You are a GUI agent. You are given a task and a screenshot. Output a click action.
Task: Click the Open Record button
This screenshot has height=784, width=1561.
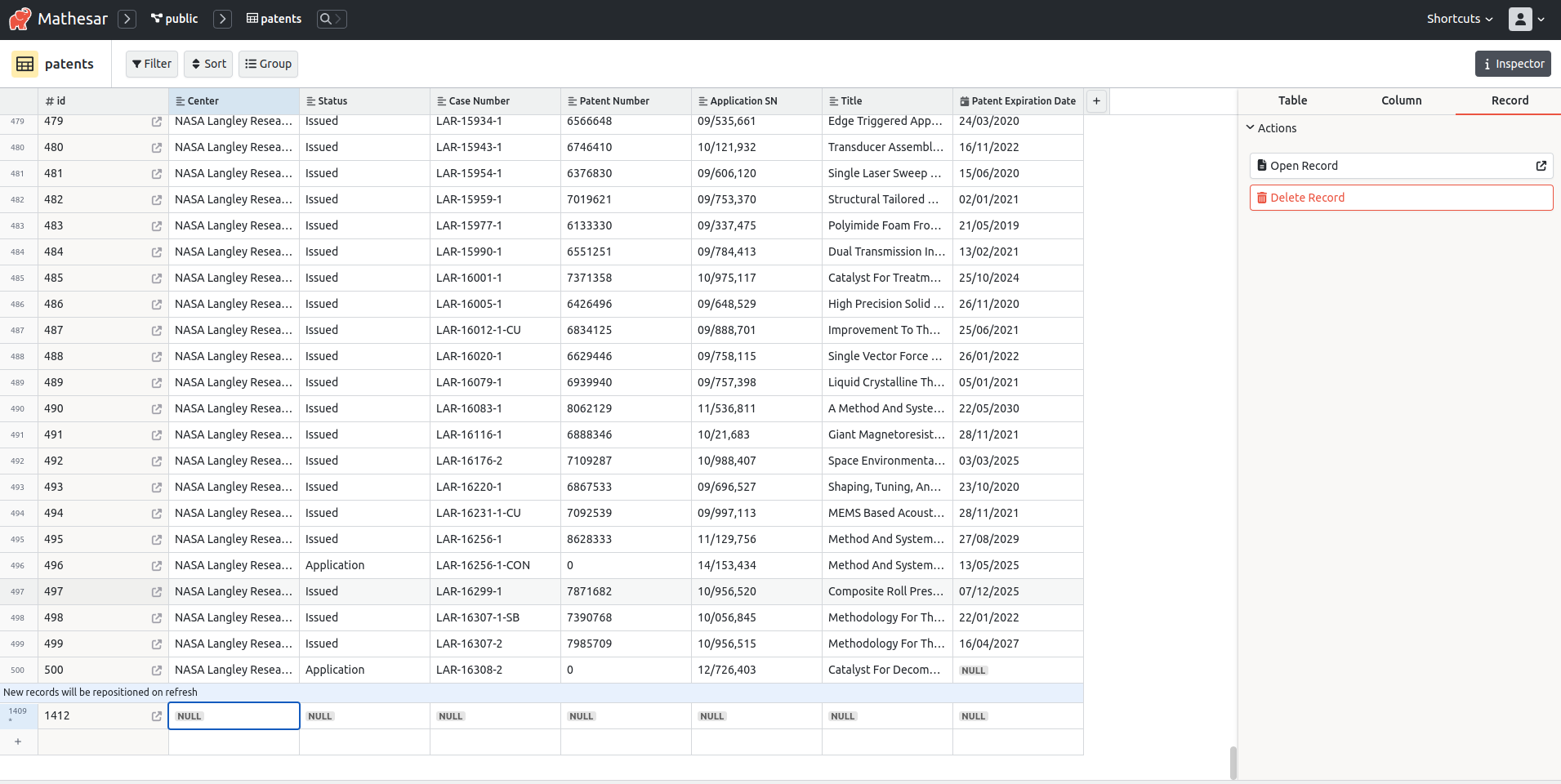point(1399,165)
